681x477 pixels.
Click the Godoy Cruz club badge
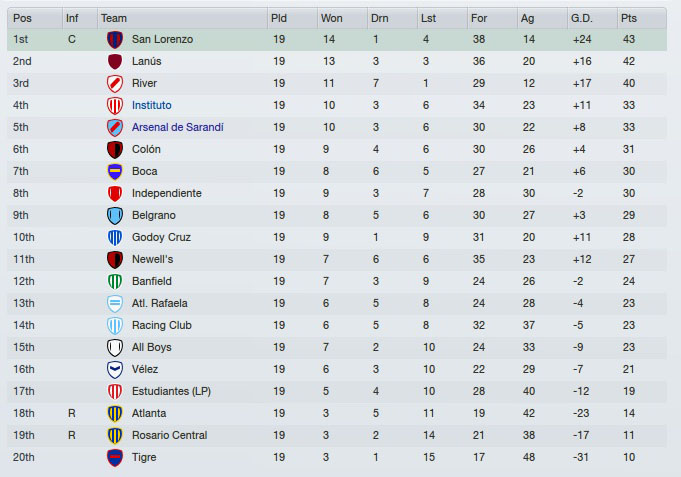(114, 238)
